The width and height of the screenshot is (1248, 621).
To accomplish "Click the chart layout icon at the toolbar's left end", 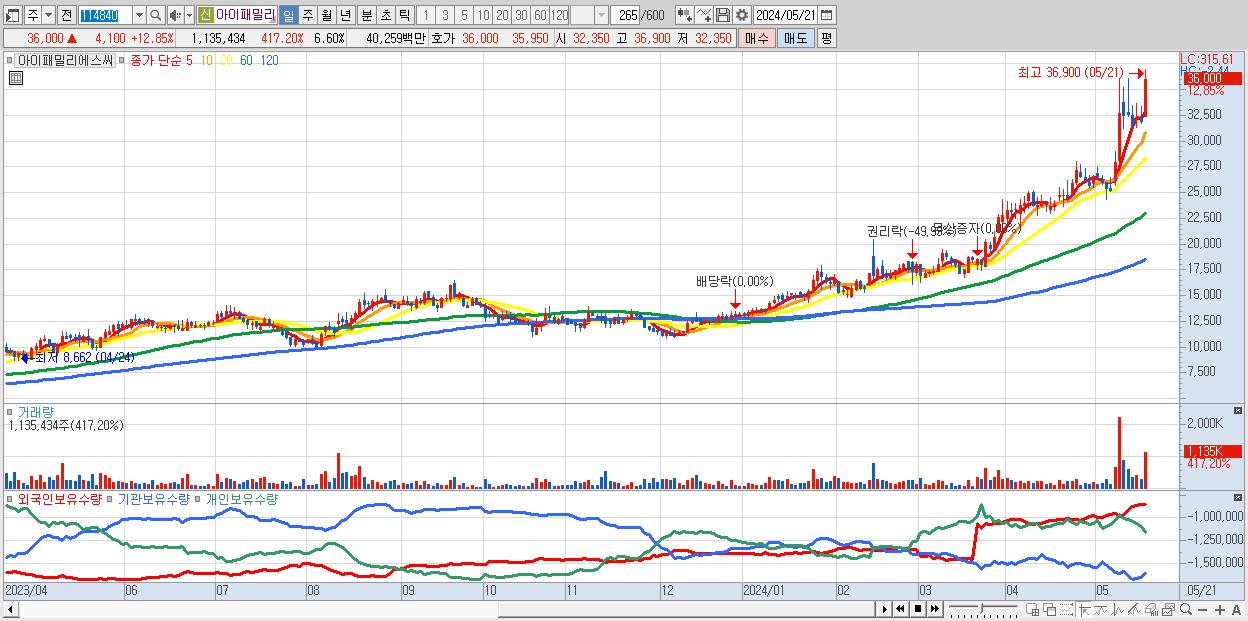I will (13, 15).
